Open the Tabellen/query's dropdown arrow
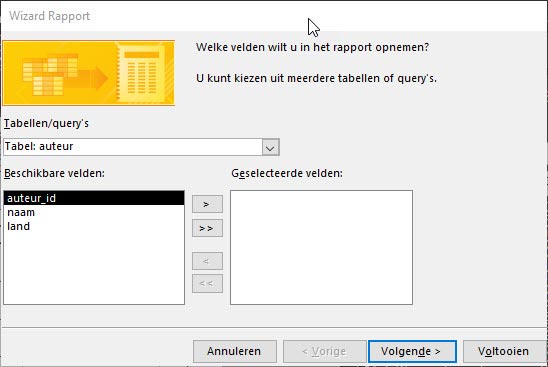548x367 pixels. coord(270,147)
